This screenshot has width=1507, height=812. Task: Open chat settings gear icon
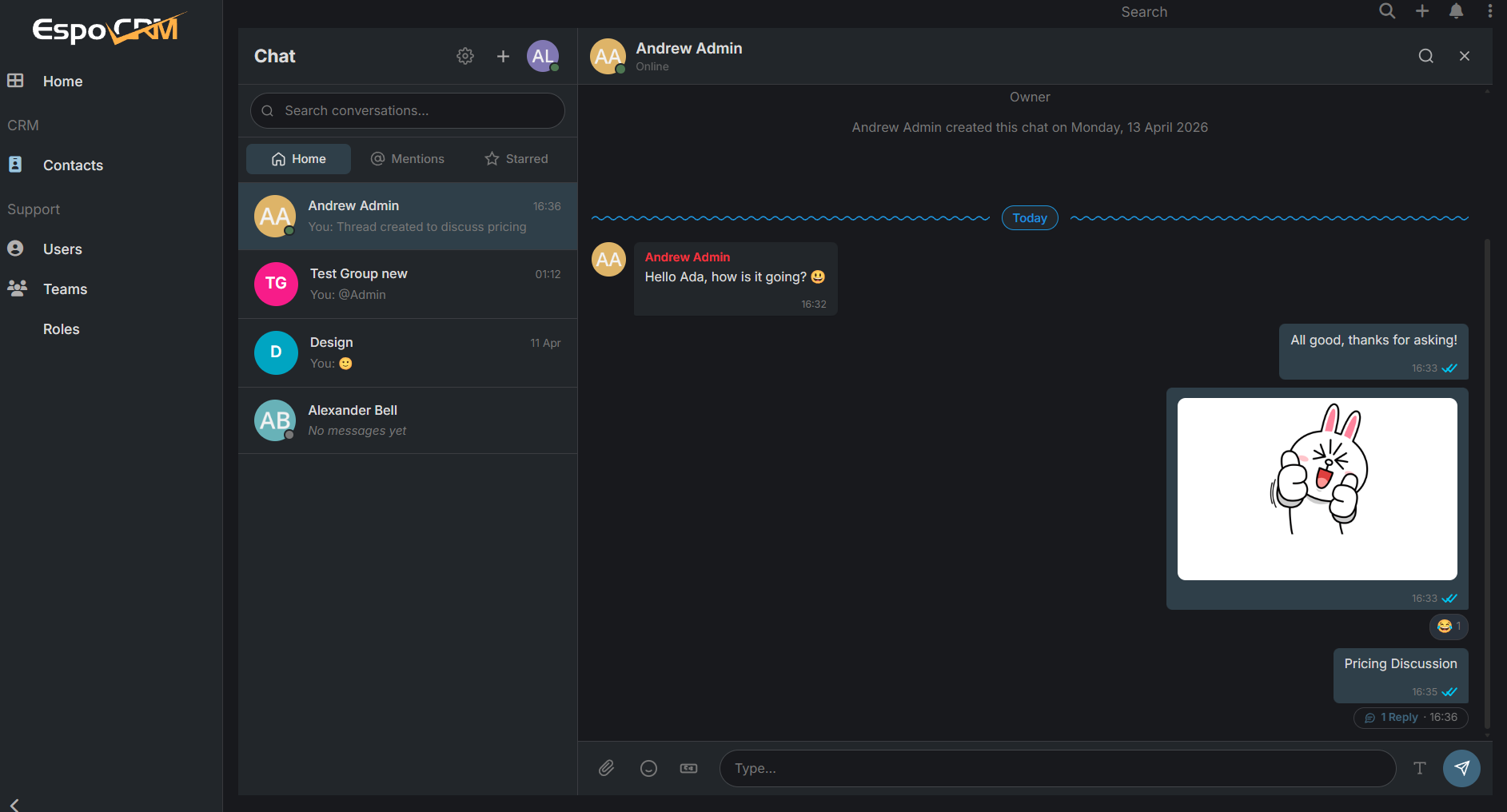point(465,56)
